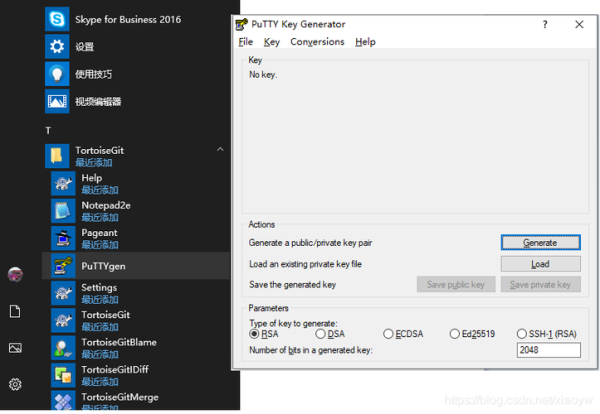The height and width of the screenshot is (414, 600).
Task: Open the 使用技巧 lightbulb icon
Action: pos(57,74)
